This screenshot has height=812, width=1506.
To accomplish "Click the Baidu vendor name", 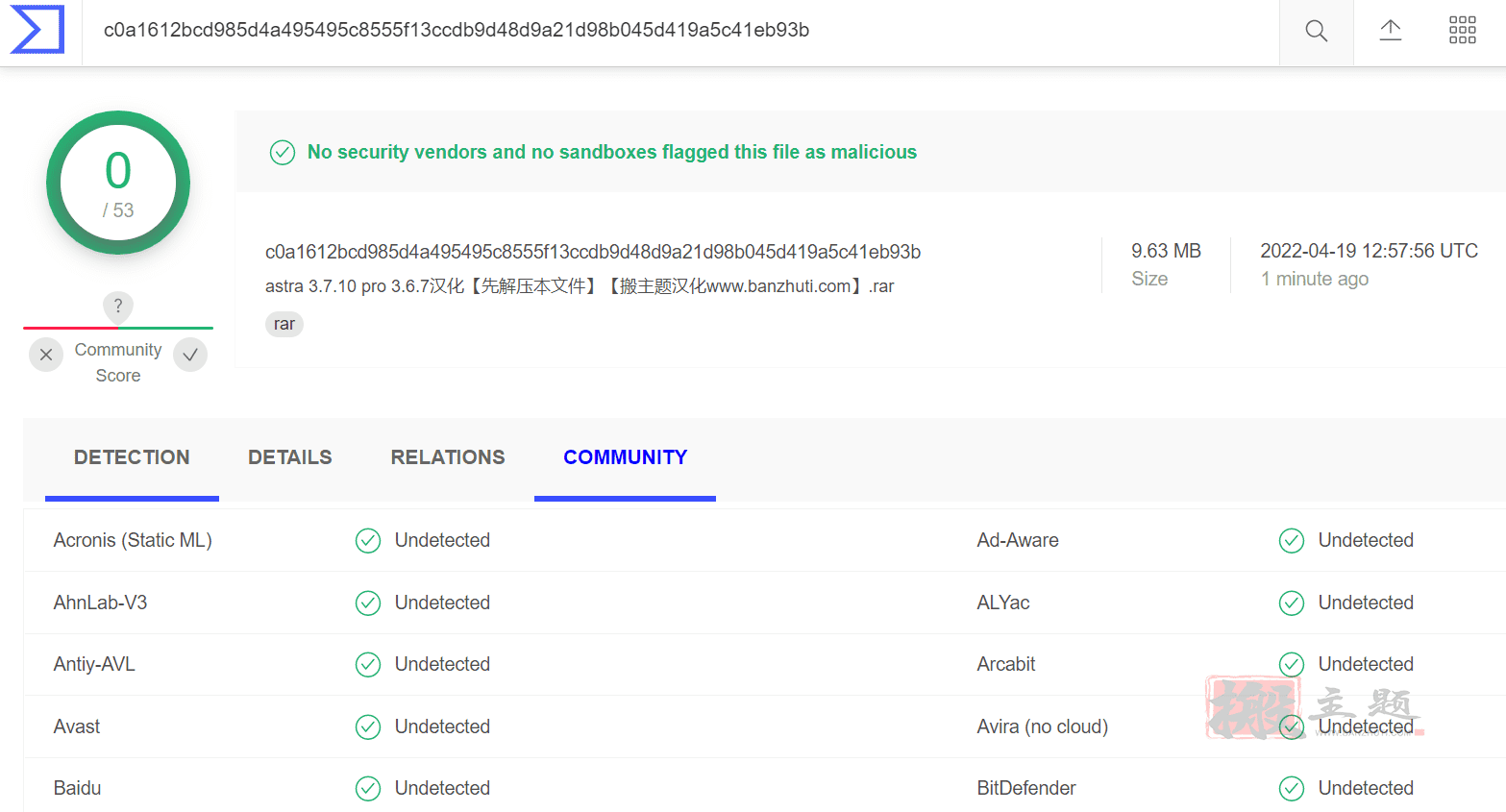I will [x=77, y=788].
